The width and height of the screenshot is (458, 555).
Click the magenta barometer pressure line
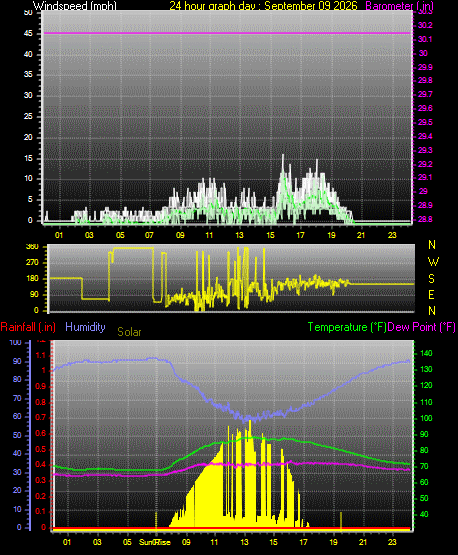[x=227, y=34]
